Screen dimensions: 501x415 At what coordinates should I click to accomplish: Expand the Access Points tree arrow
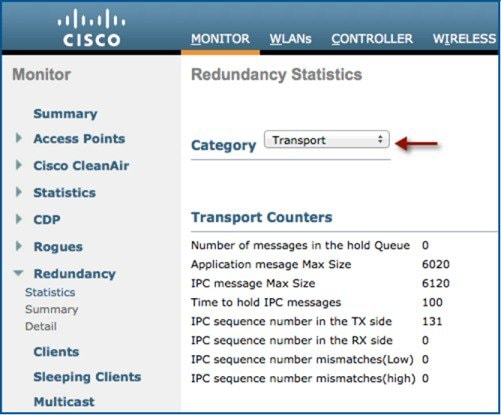19,138
